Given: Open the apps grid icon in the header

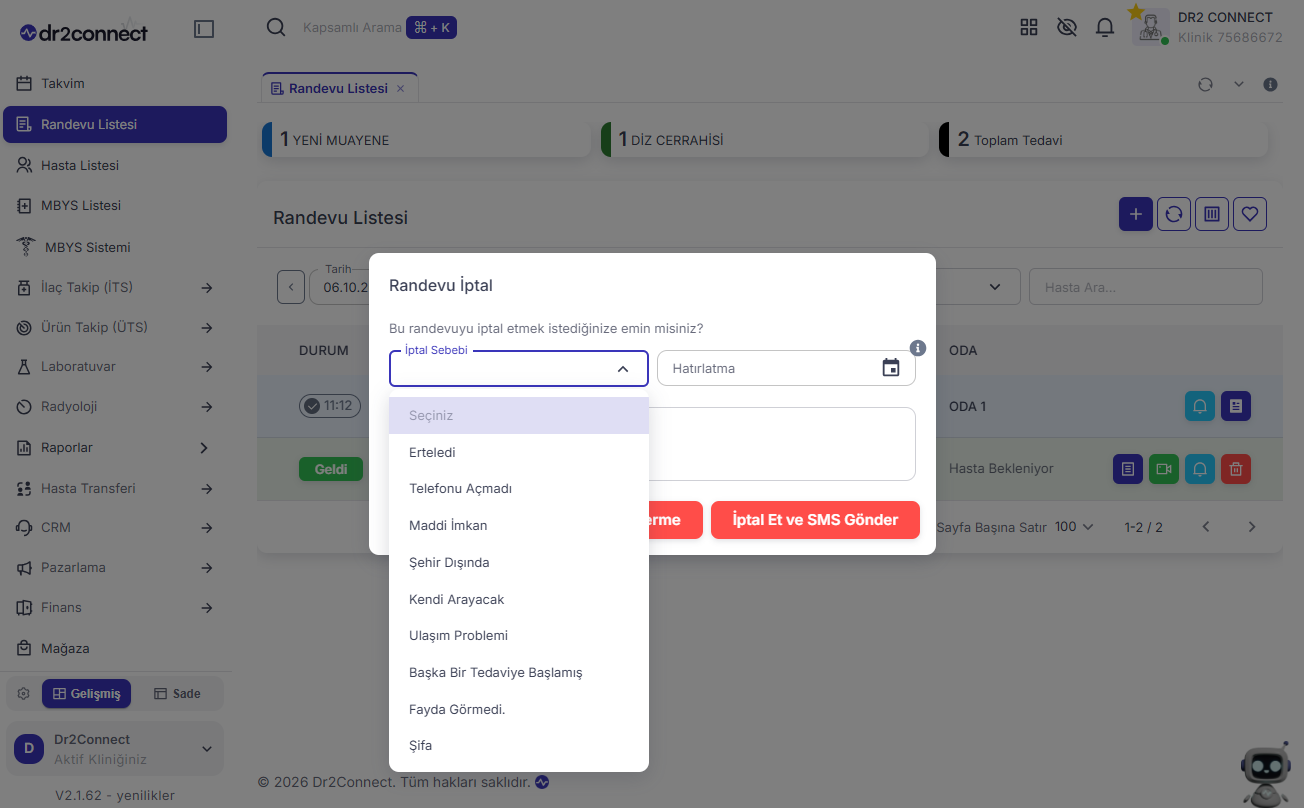Looking at the screenshot, I should pos(1029,28).
